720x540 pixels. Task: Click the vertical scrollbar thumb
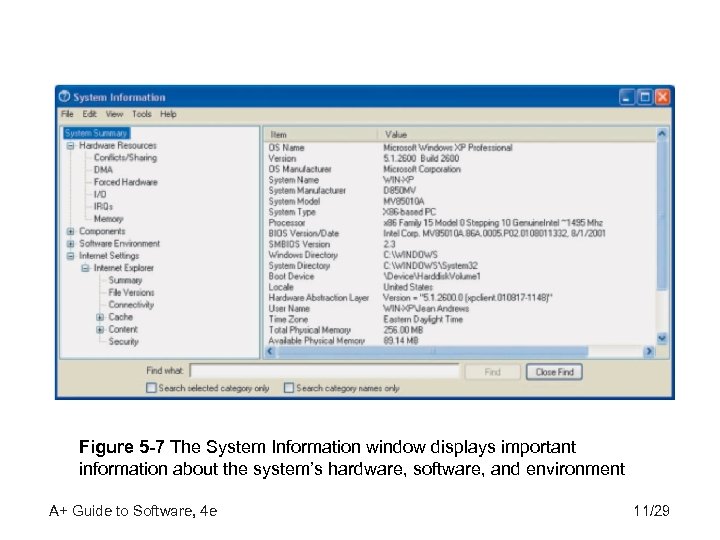(662, 215)
